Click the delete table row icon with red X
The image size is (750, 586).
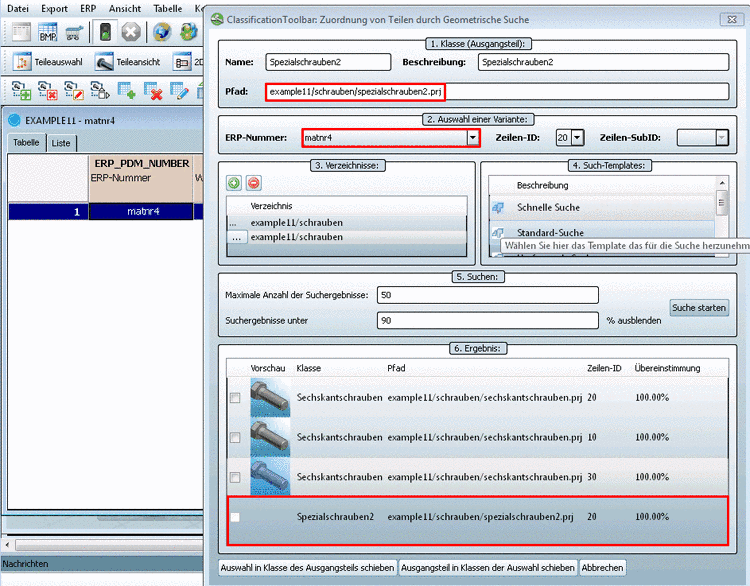coord(153,90)
